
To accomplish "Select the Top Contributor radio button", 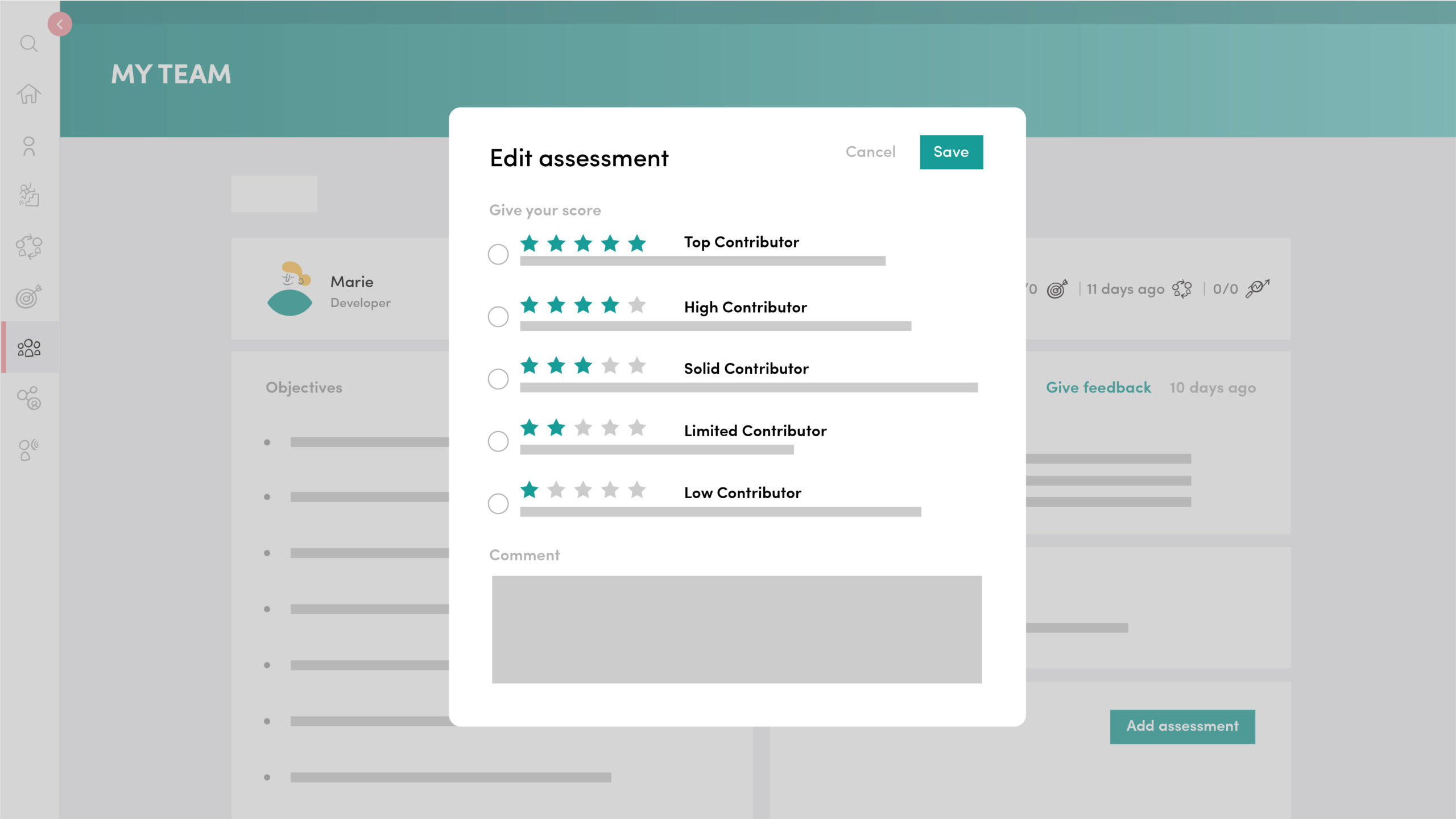I will click(498, 254).
